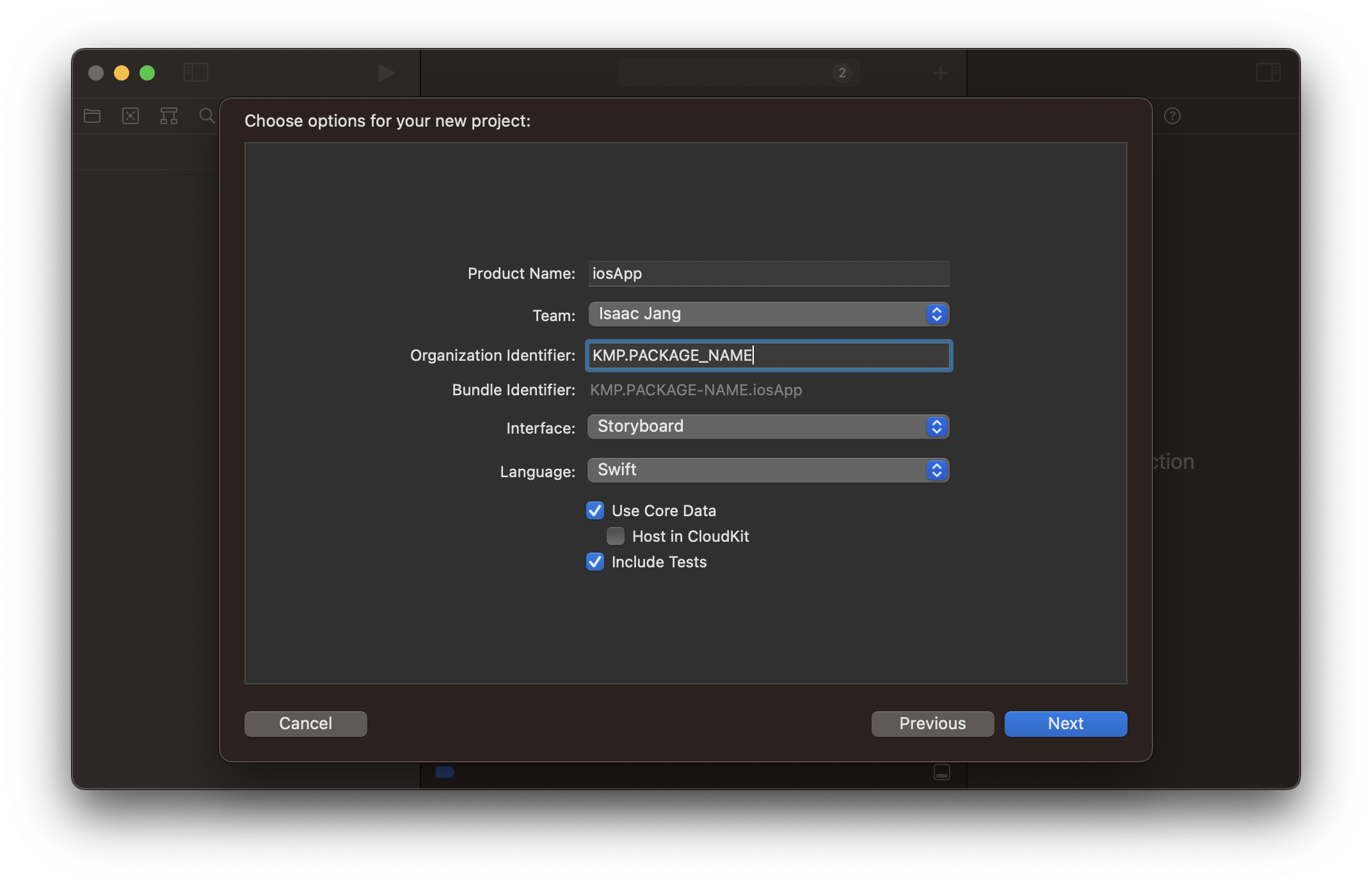Open the Language dropdown set to Swift

point(768,470)
